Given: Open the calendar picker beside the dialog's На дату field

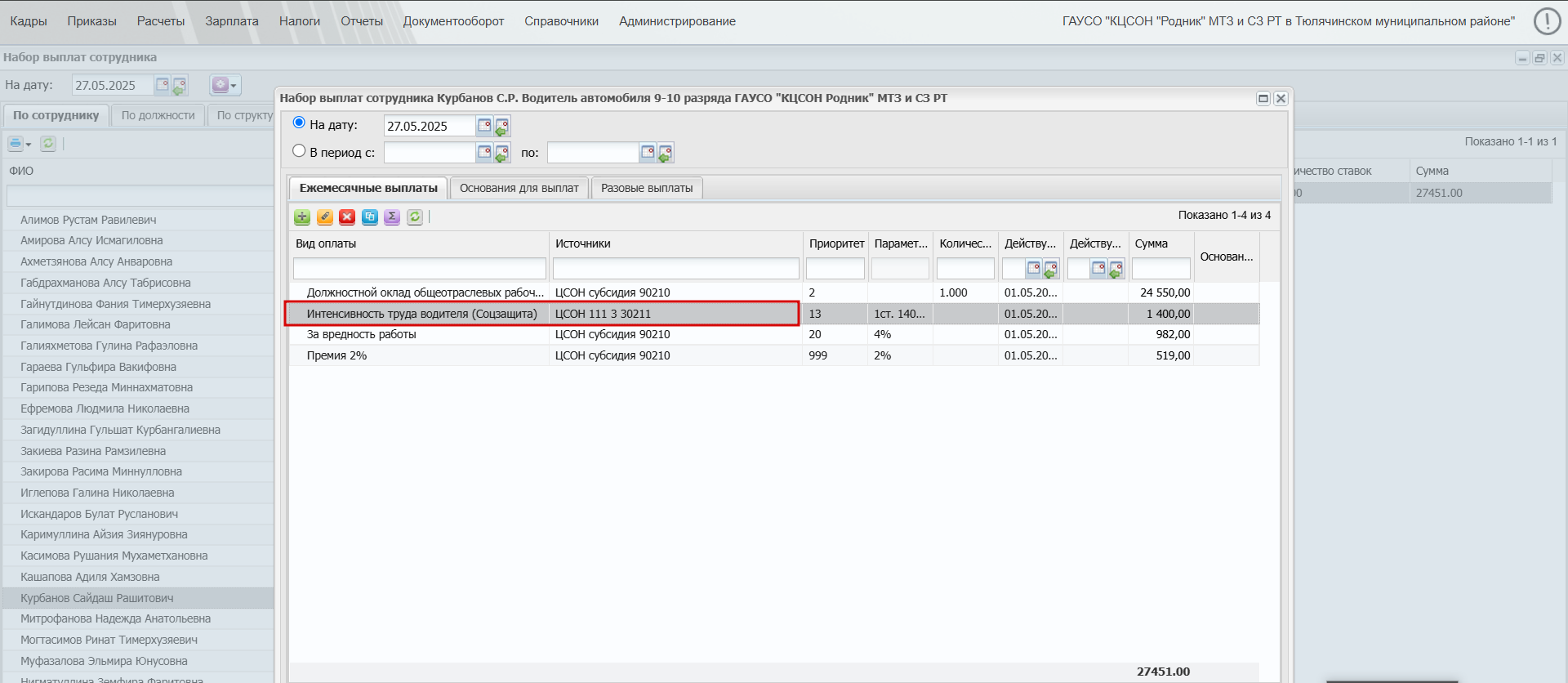Looking at the screenshot, I should tap(484, 126).
